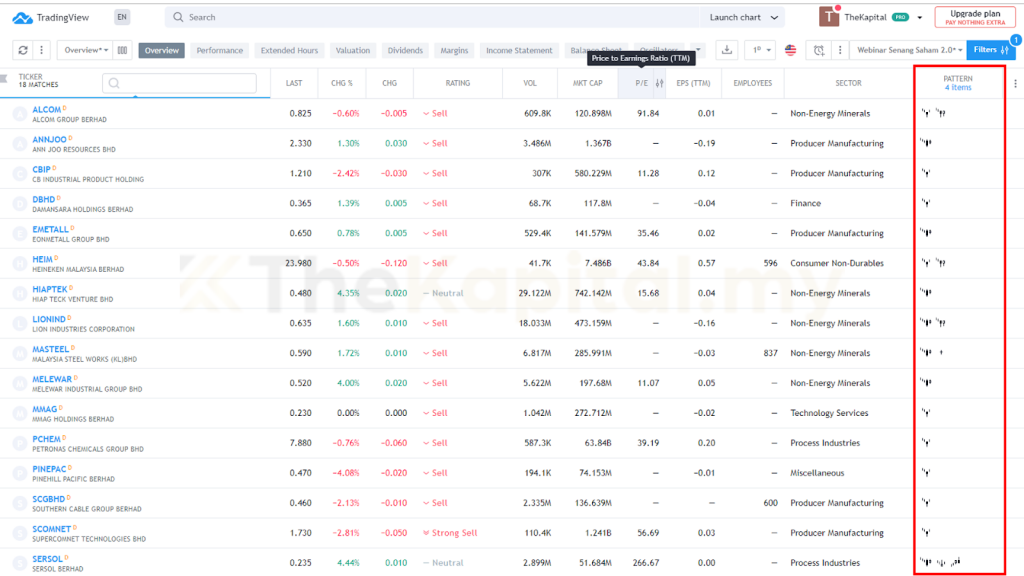This screenshot has width=1024, height=576.
Task: Click the US flag market selector
Action: click(x=791, y=50)
